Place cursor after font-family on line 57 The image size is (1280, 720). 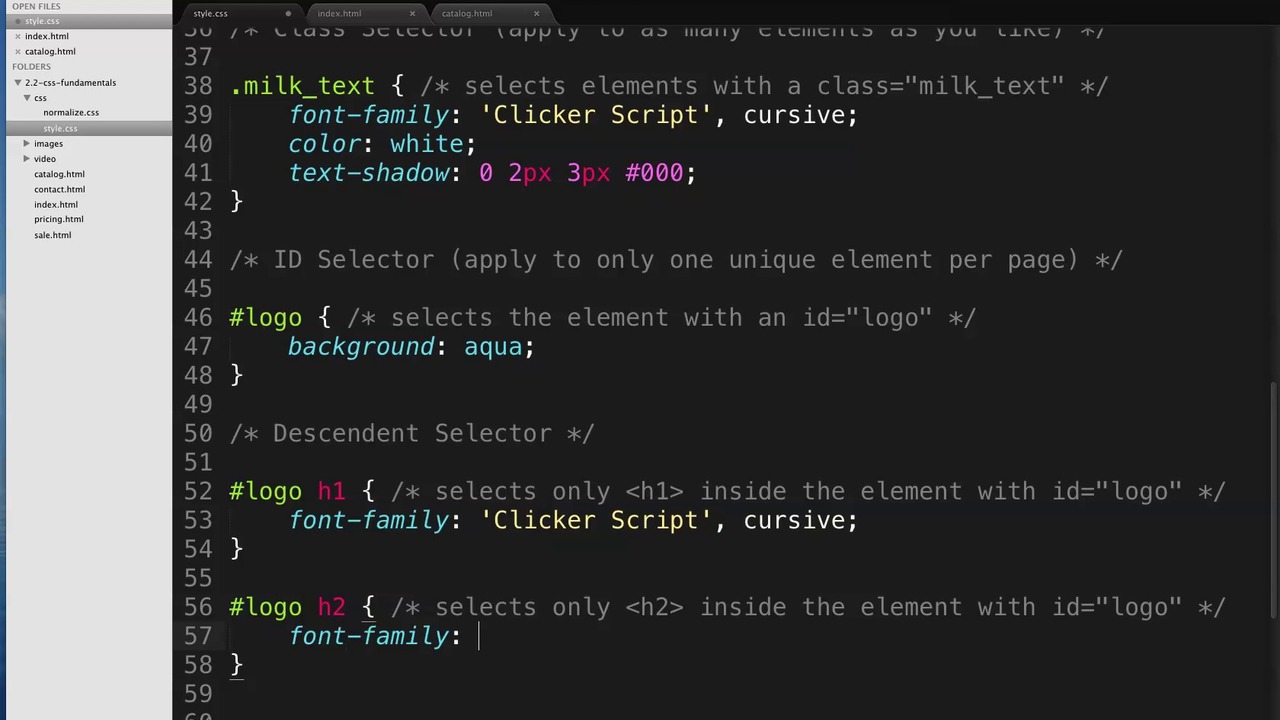coord(450,636)
